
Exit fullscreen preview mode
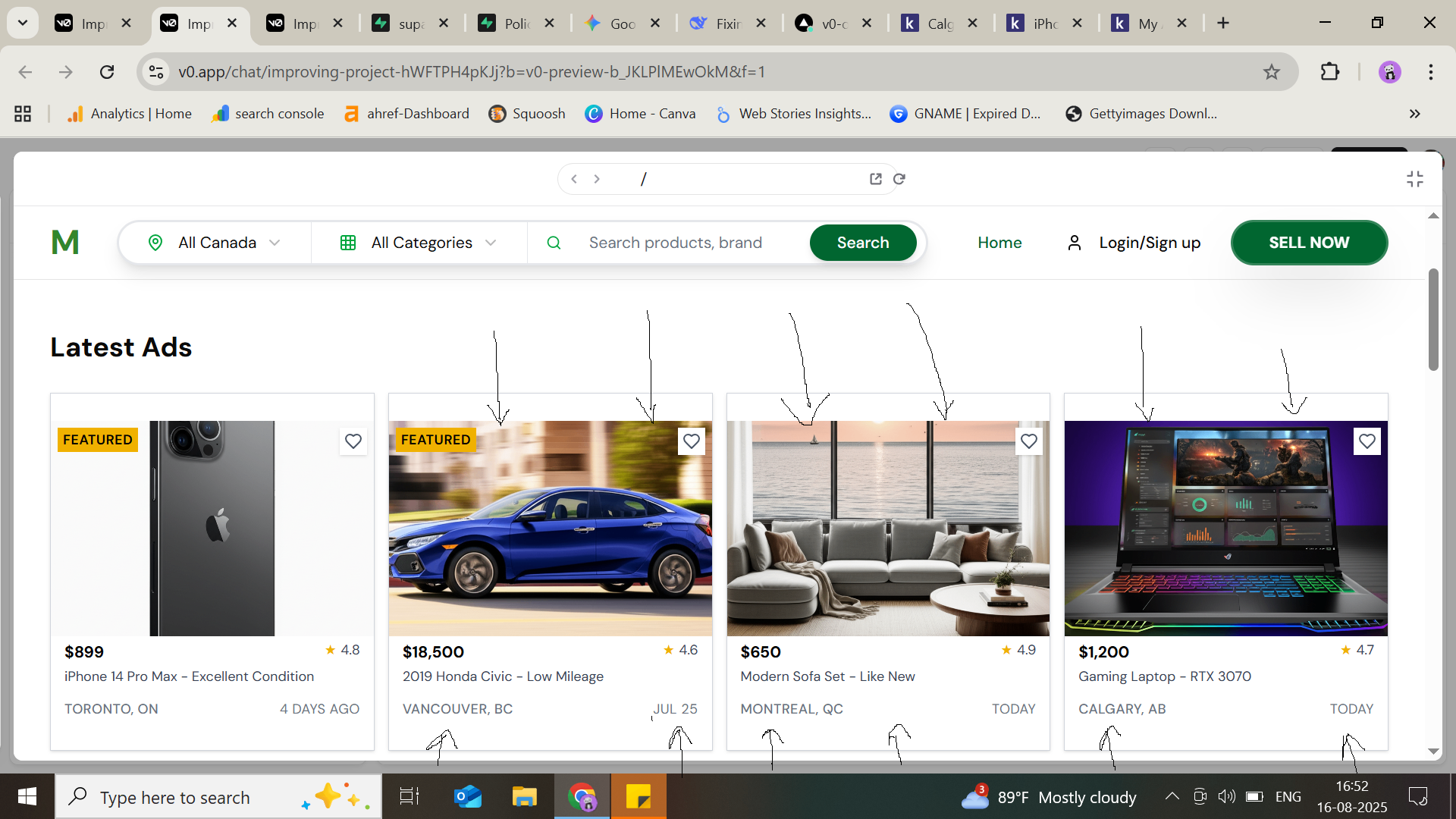pyautogui.click(x=1415, y=178)
